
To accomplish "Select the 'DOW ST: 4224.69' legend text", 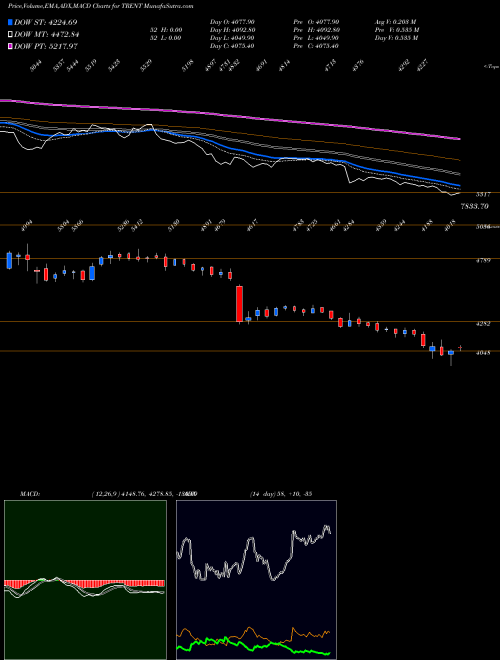I will pyautogui.click(x=45, y=22).
